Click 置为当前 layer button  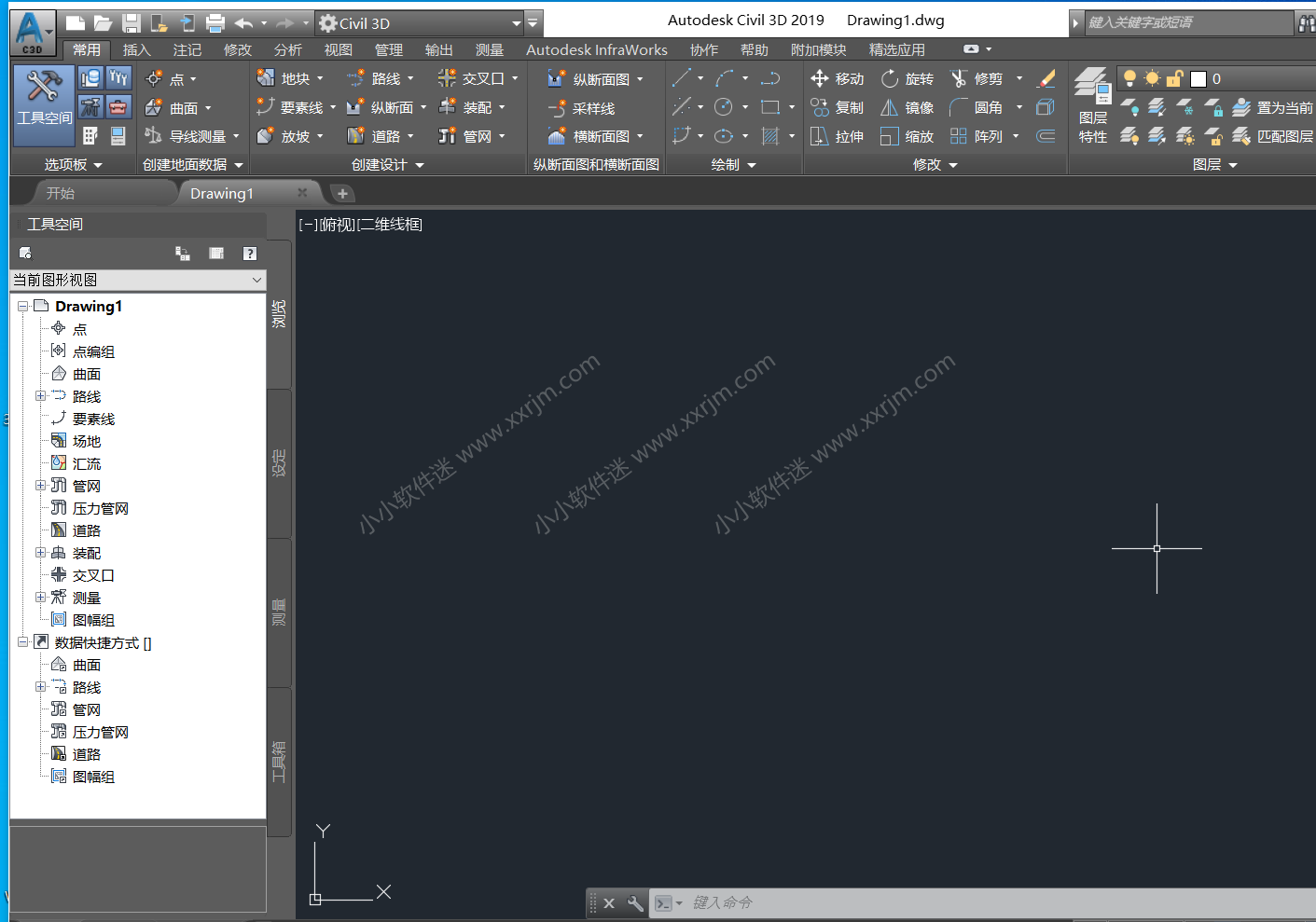1272,108
